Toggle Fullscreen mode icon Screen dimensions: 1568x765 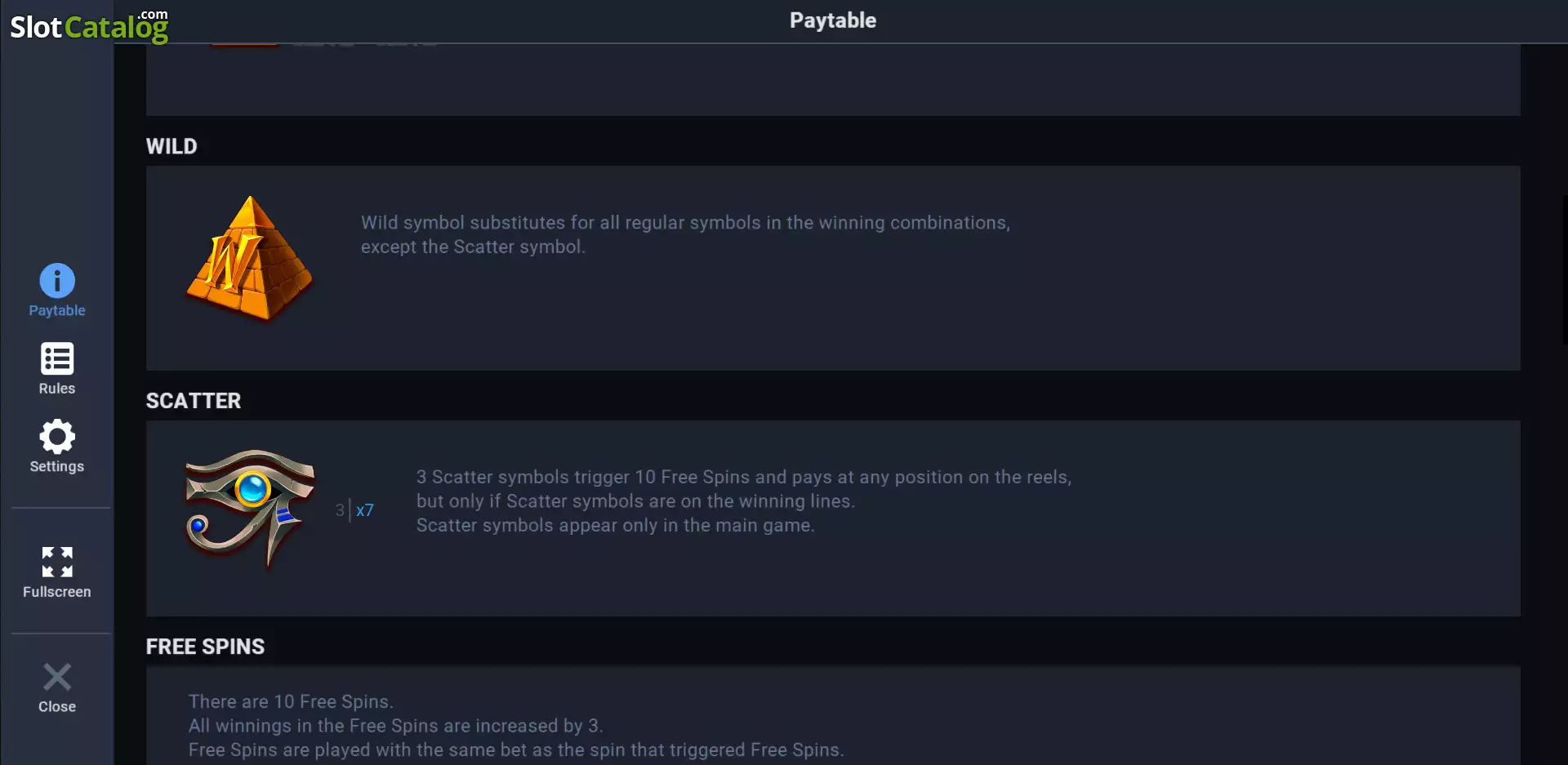pos(57,563)
